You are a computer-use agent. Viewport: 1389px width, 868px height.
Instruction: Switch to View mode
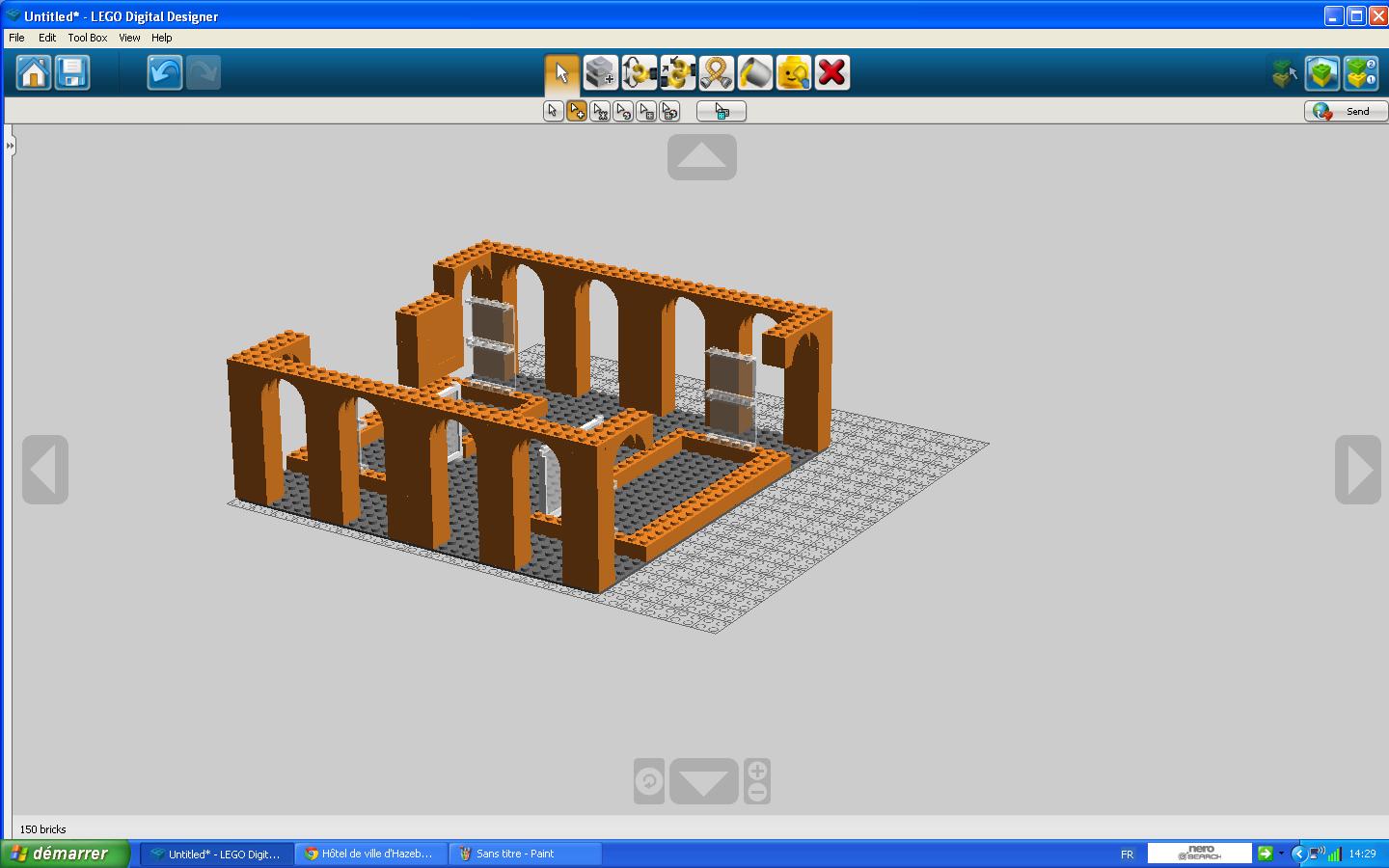pyautogui.click(x=1322, y=72)
